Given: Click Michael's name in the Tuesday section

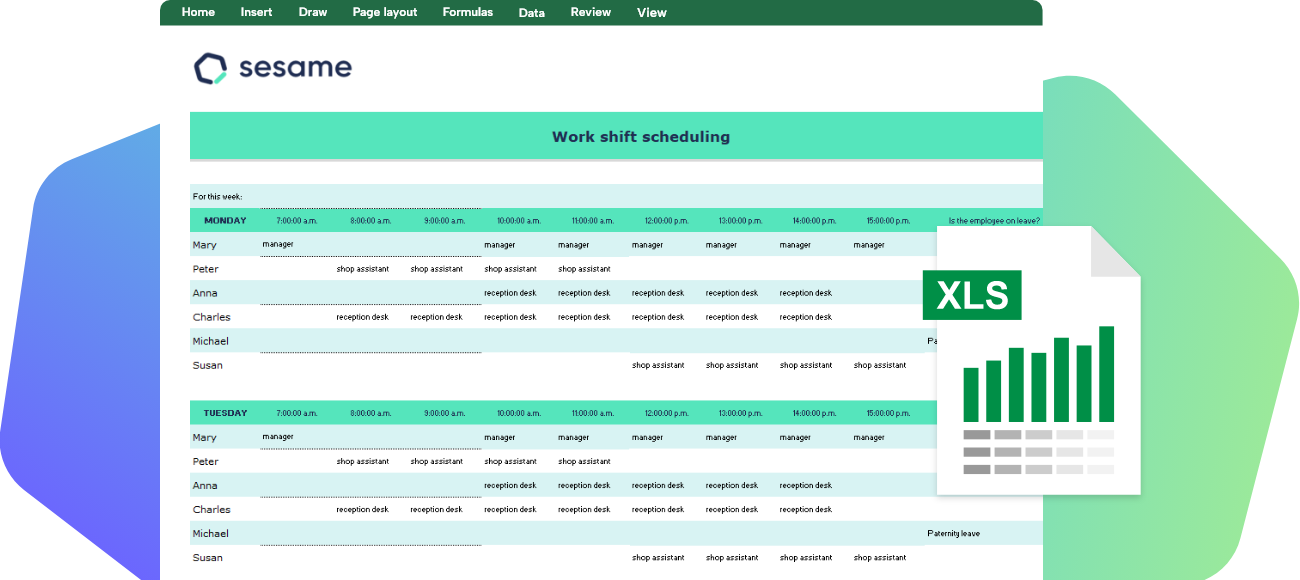Looking at the screenshot, I should point(210,534).
